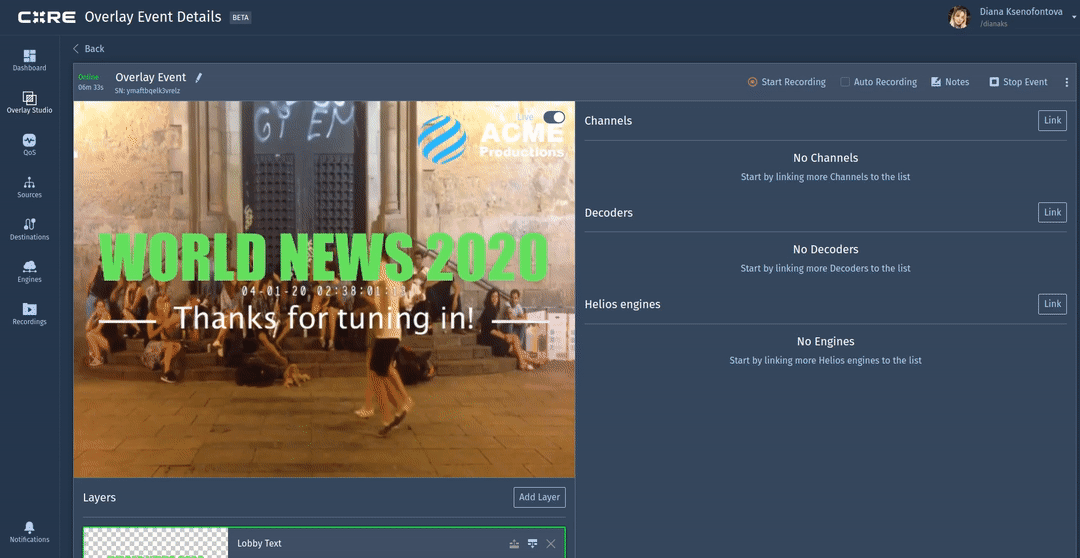Navigate to Engines in the sidebar
The image size is (1080, 558).
(x=29, y=271)
